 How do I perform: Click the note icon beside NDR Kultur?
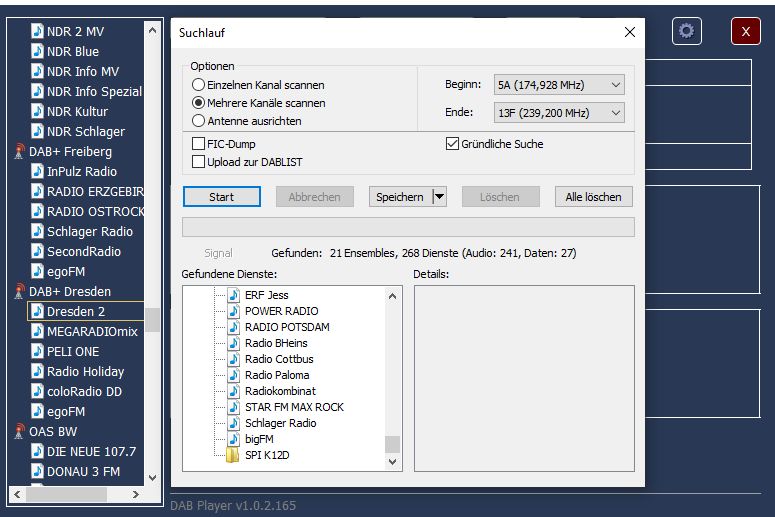click(37, 112)
